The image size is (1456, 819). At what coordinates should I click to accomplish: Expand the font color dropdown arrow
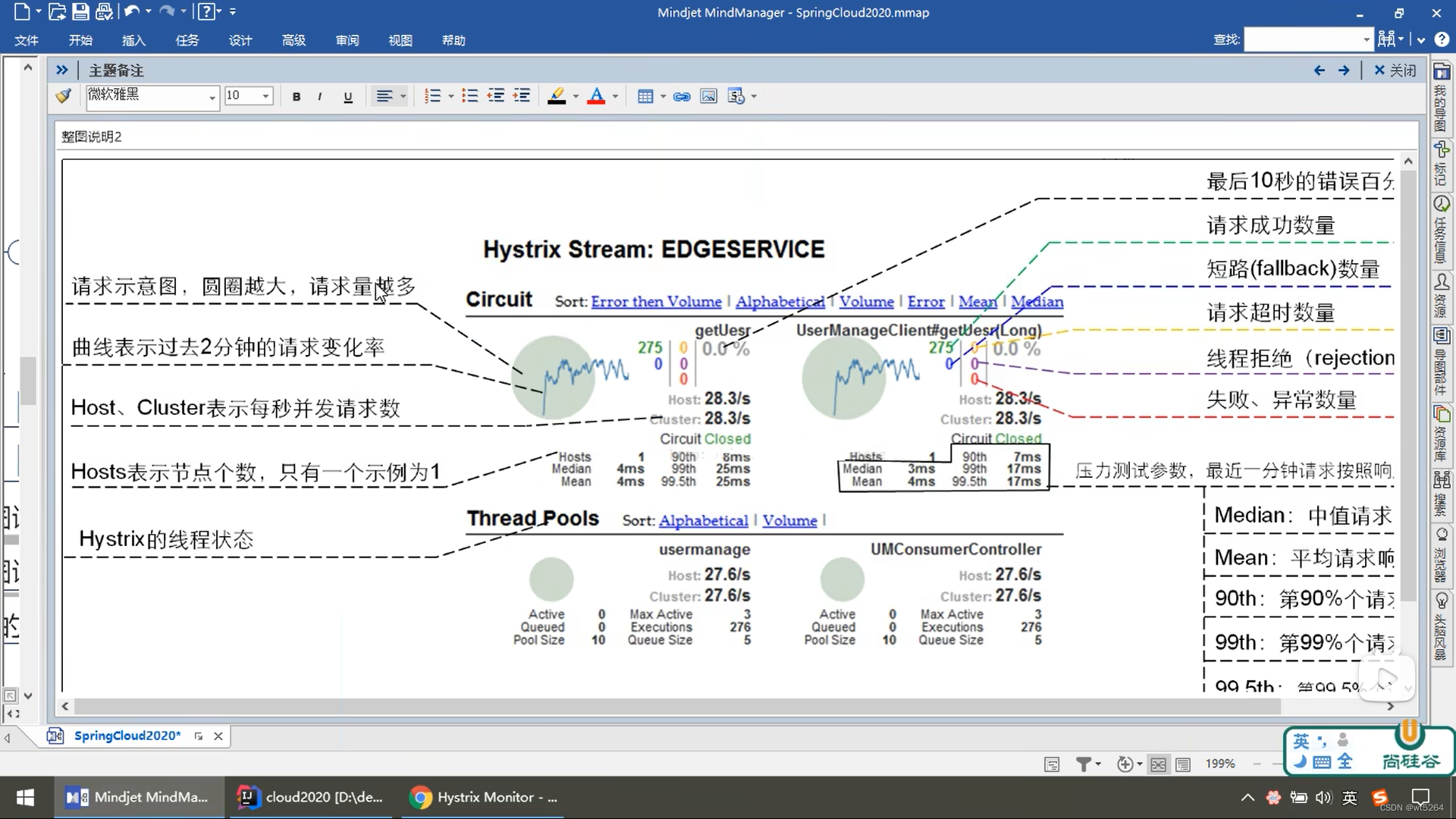(615, 96)
